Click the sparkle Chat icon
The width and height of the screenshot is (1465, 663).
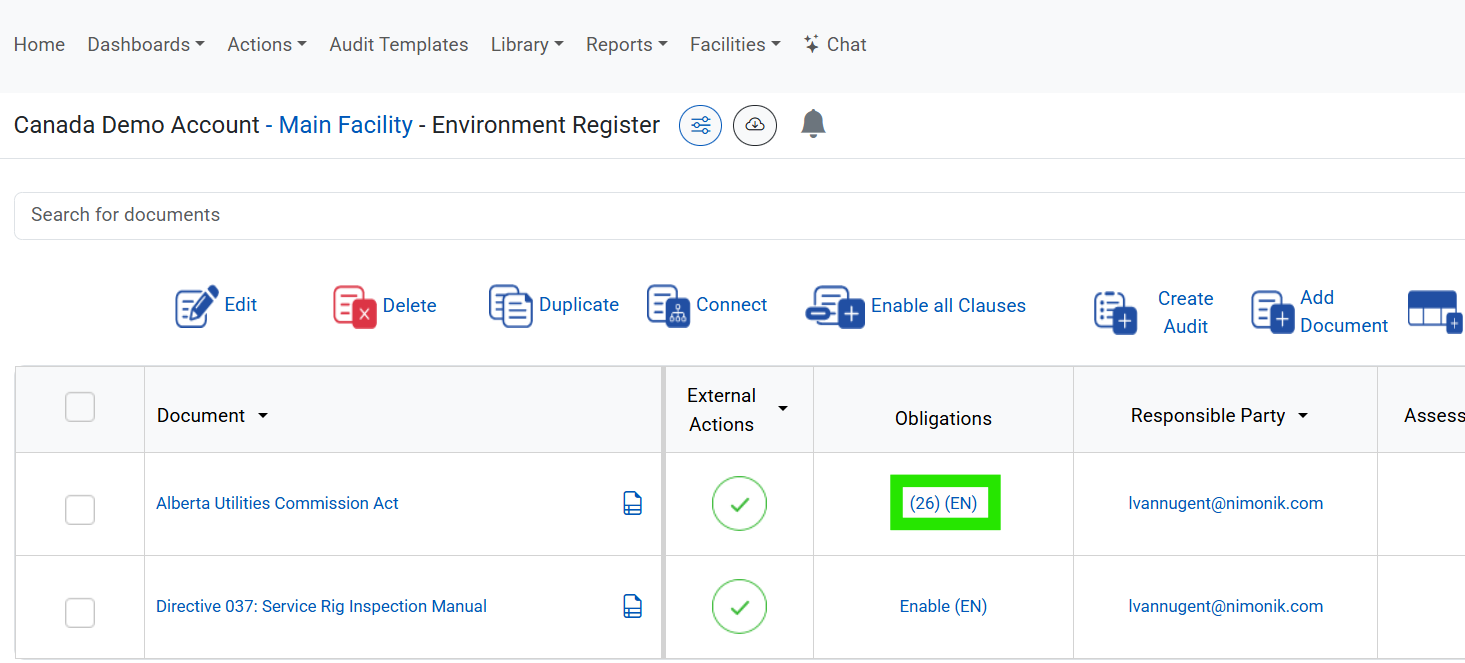click(x=812, y=44)
